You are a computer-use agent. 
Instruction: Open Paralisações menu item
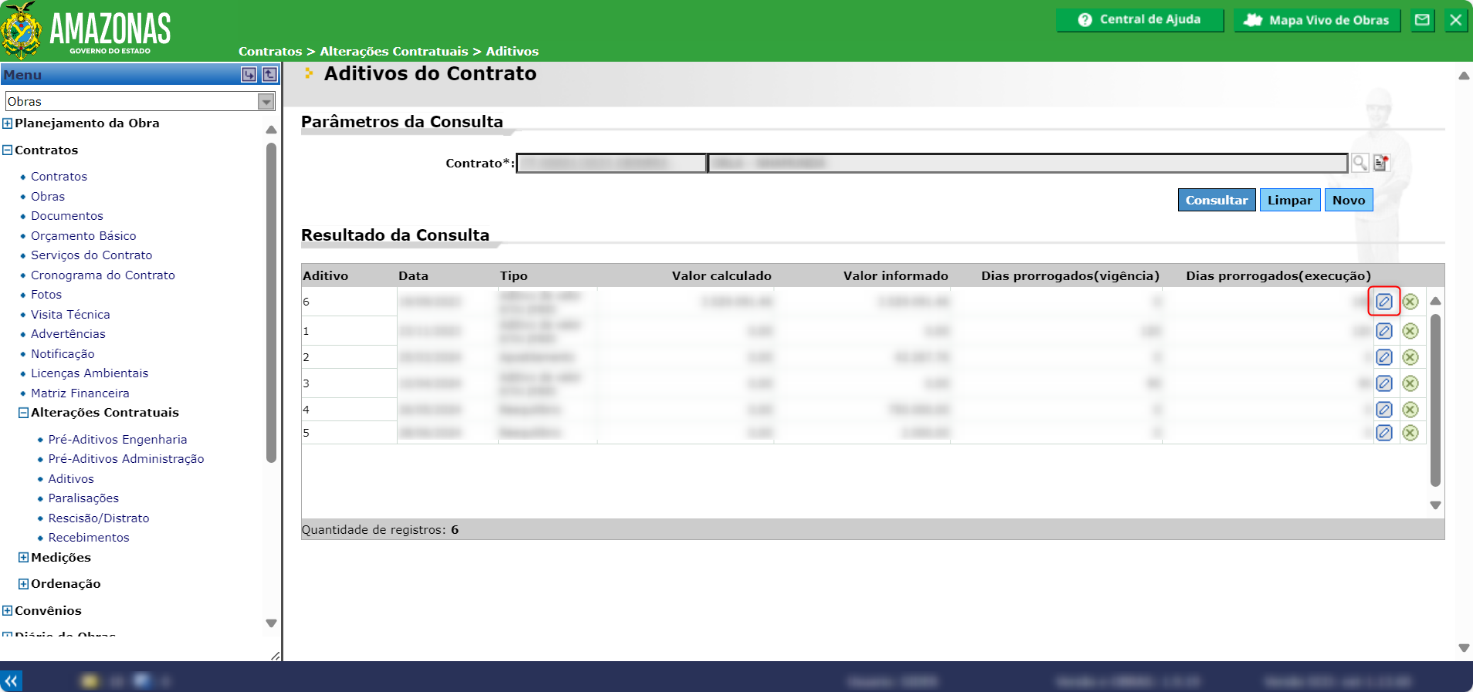point(84,498)
